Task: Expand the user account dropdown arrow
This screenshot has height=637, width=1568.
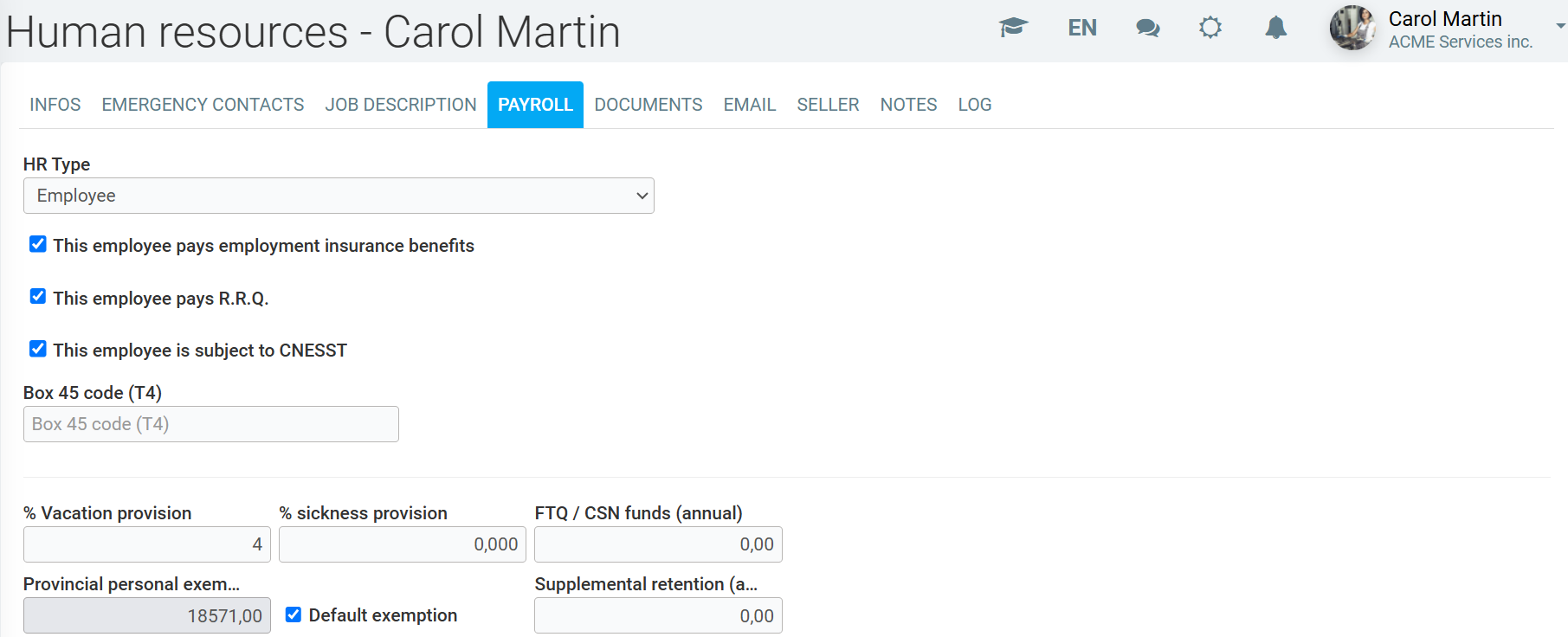Action: tap(1560, 26)
